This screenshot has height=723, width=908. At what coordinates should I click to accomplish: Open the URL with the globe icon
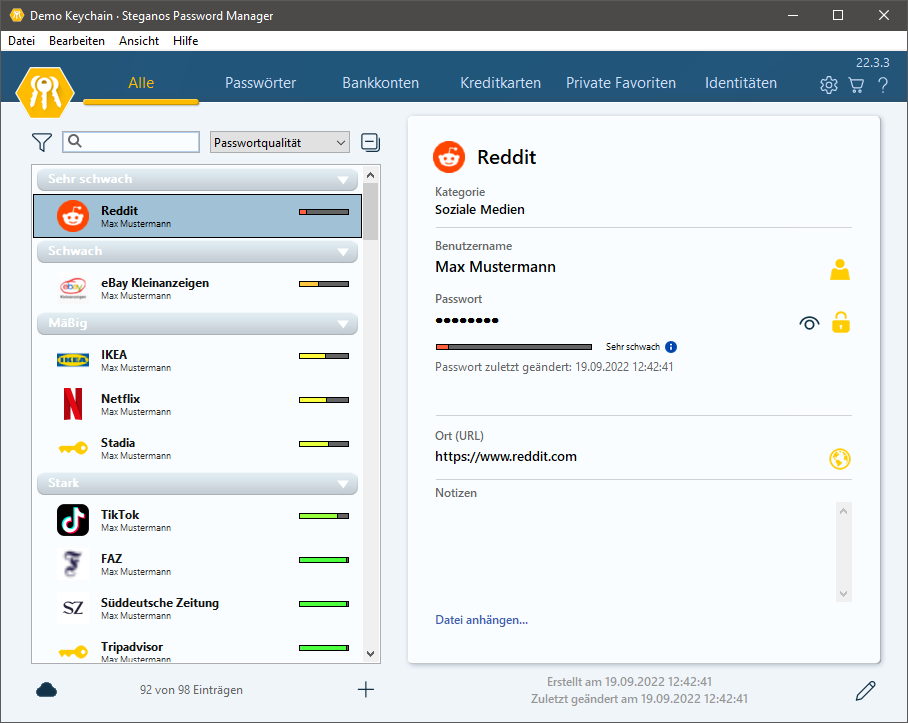[x=840, y=459]
